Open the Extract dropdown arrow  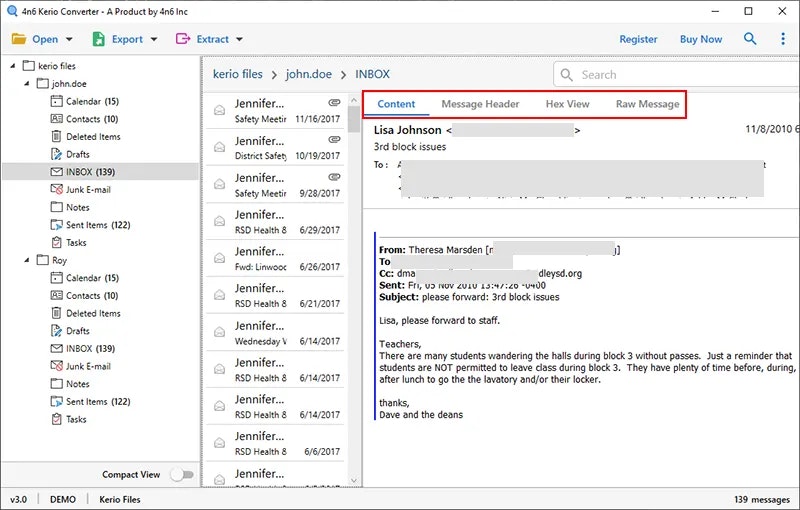tap(239, 39)
